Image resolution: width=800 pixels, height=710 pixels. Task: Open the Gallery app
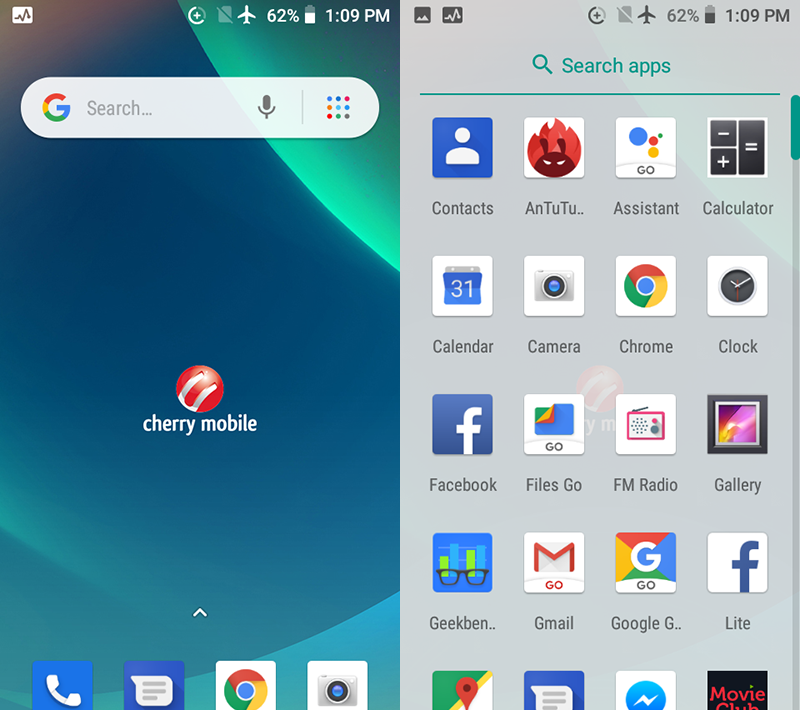point(737,424)
